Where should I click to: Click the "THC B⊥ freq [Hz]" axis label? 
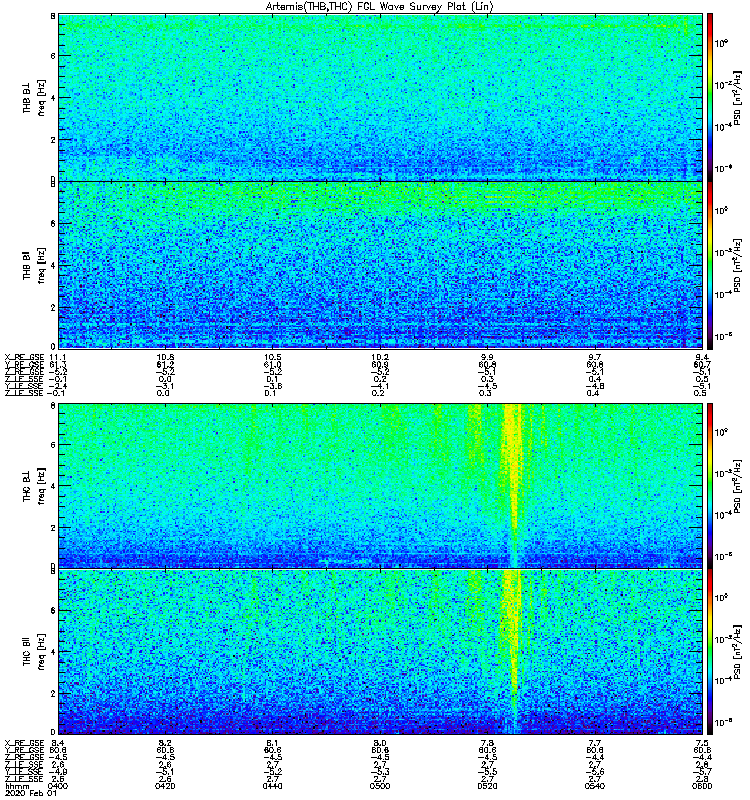[x=34, y=485]
